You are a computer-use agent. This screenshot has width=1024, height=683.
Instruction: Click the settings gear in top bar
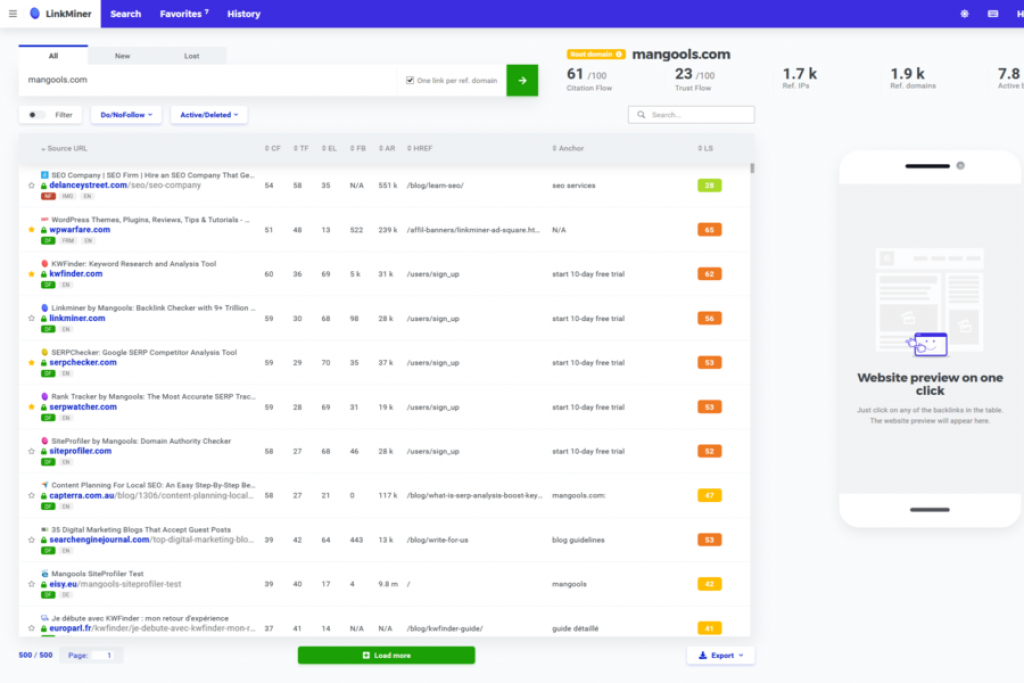click(964, 14)
